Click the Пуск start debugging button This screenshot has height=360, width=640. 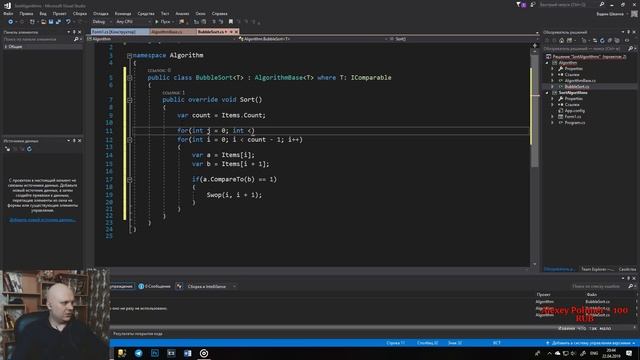(x=162, y=22)
